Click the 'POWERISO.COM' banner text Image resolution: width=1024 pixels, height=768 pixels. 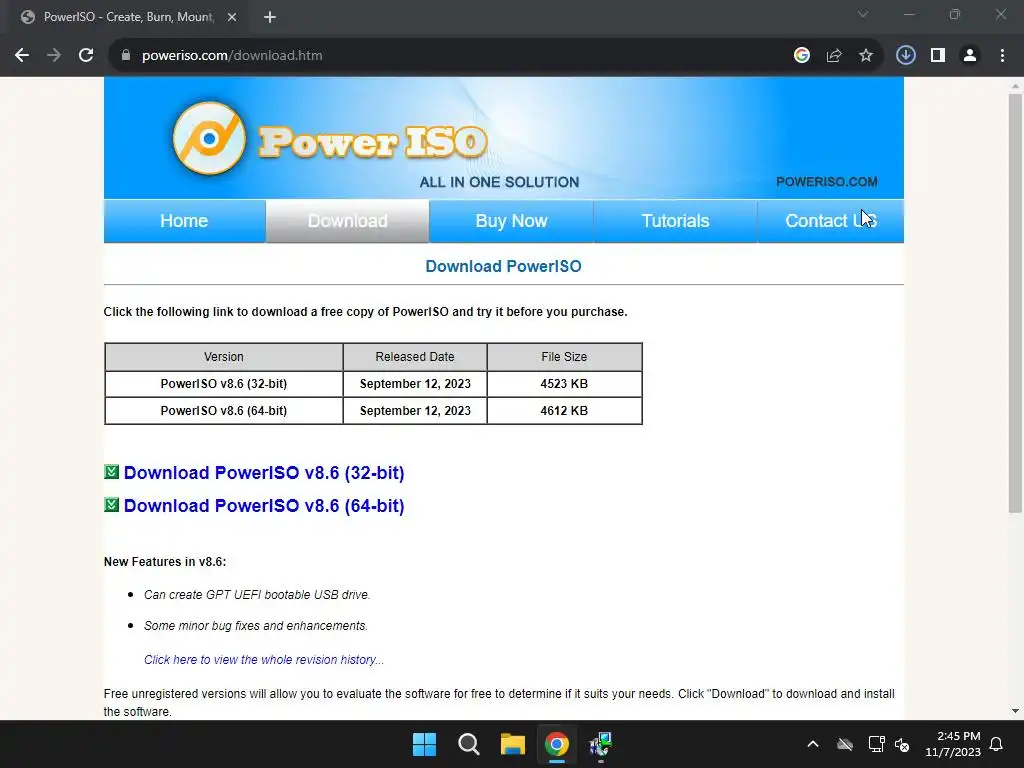(827, 182)
